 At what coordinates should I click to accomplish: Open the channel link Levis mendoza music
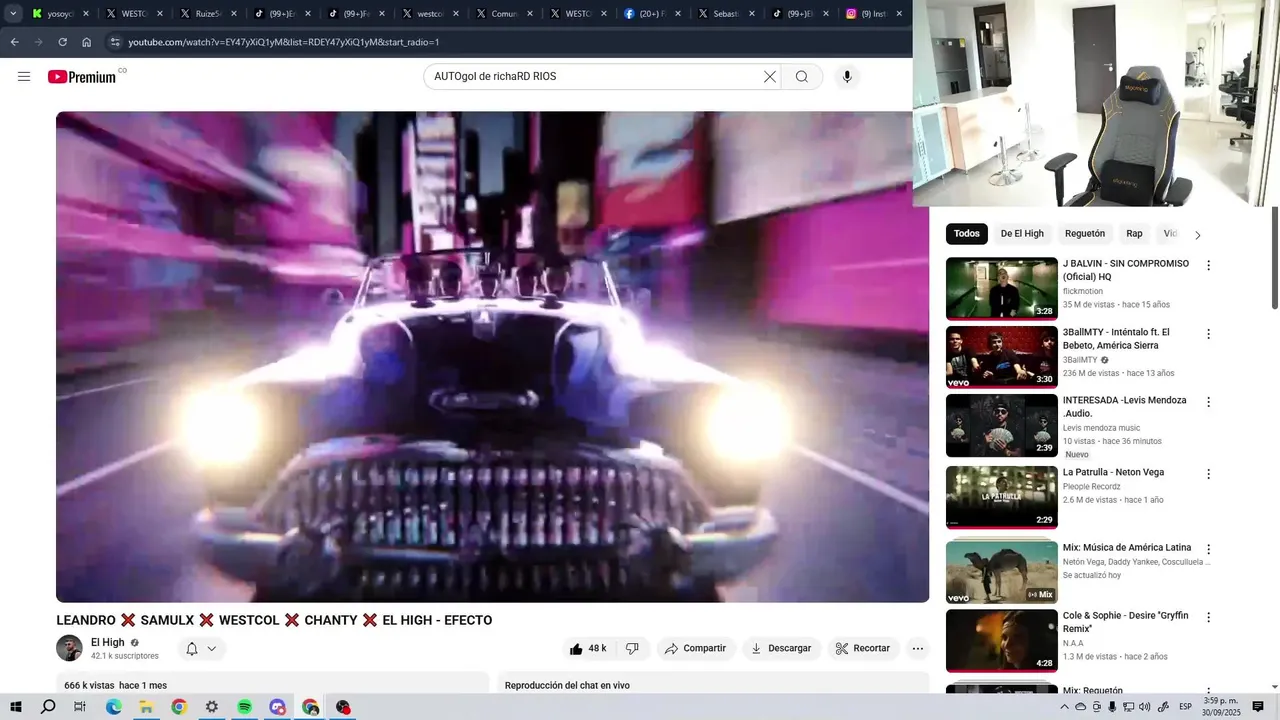coord(1101,428)
